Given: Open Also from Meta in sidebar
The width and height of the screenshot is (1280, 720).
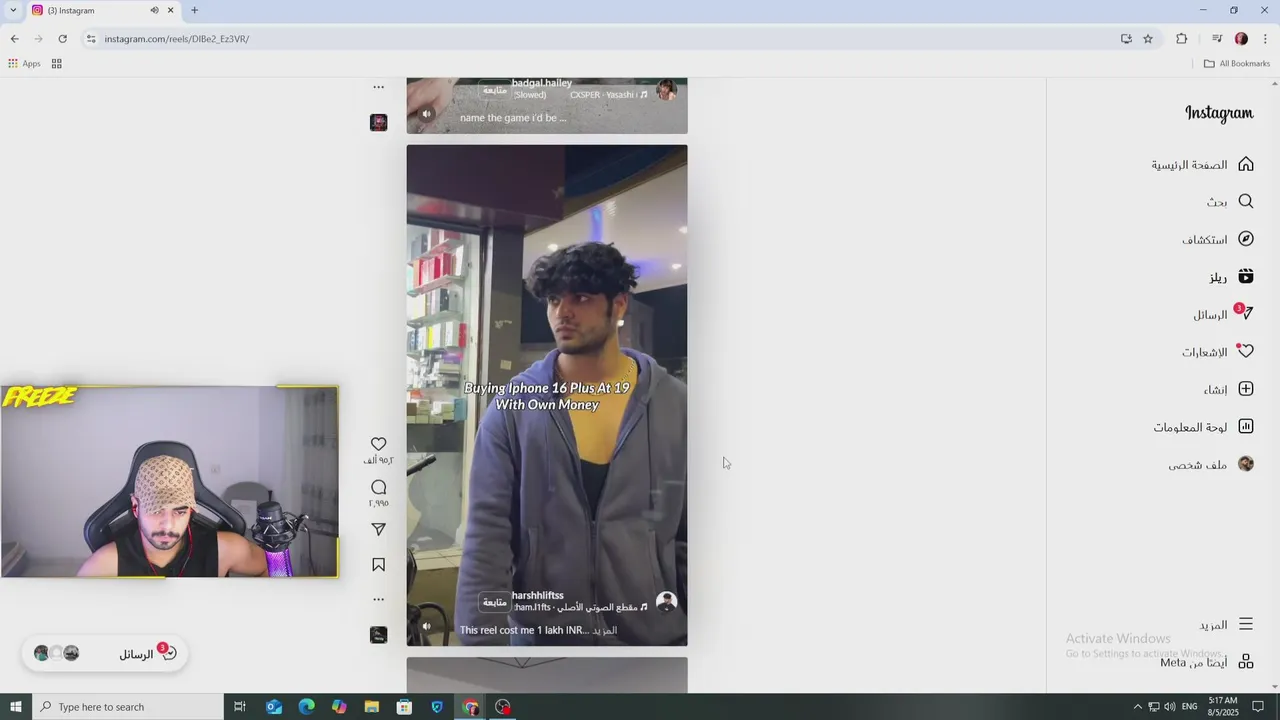Looking at the screenshot, I should tap(1207, 662).
